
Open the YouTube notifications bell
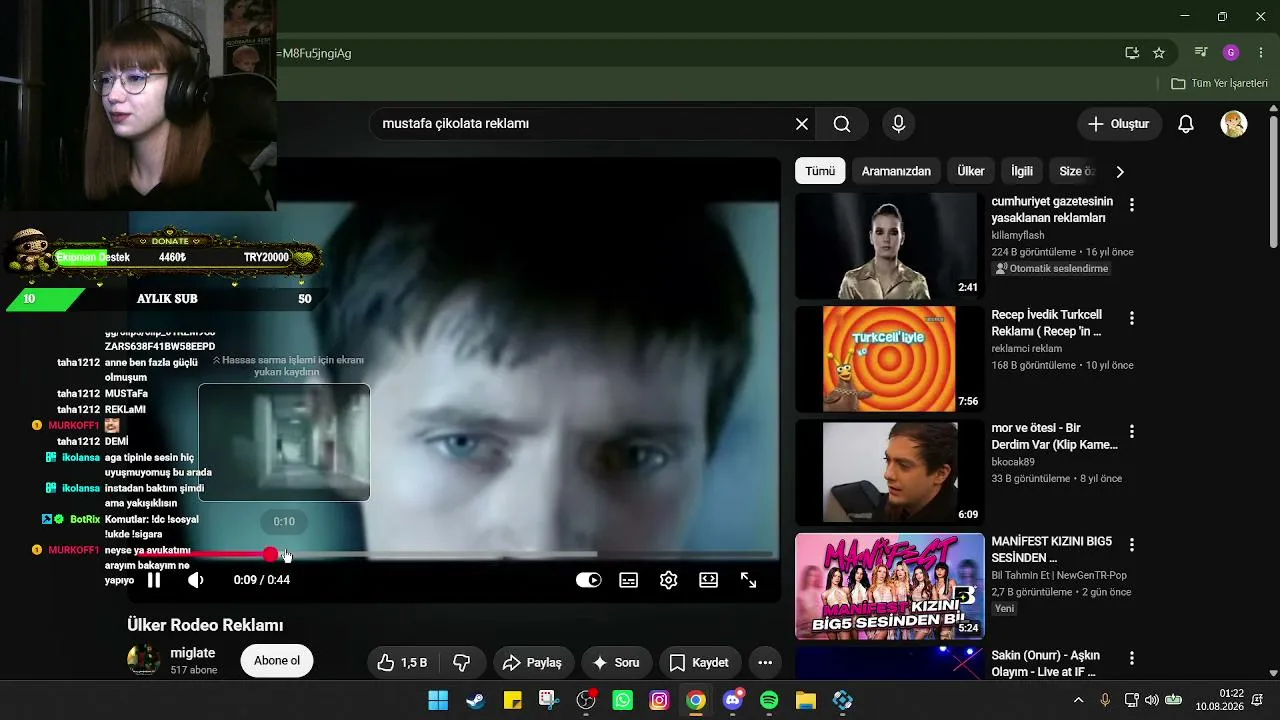point(1186,124)
